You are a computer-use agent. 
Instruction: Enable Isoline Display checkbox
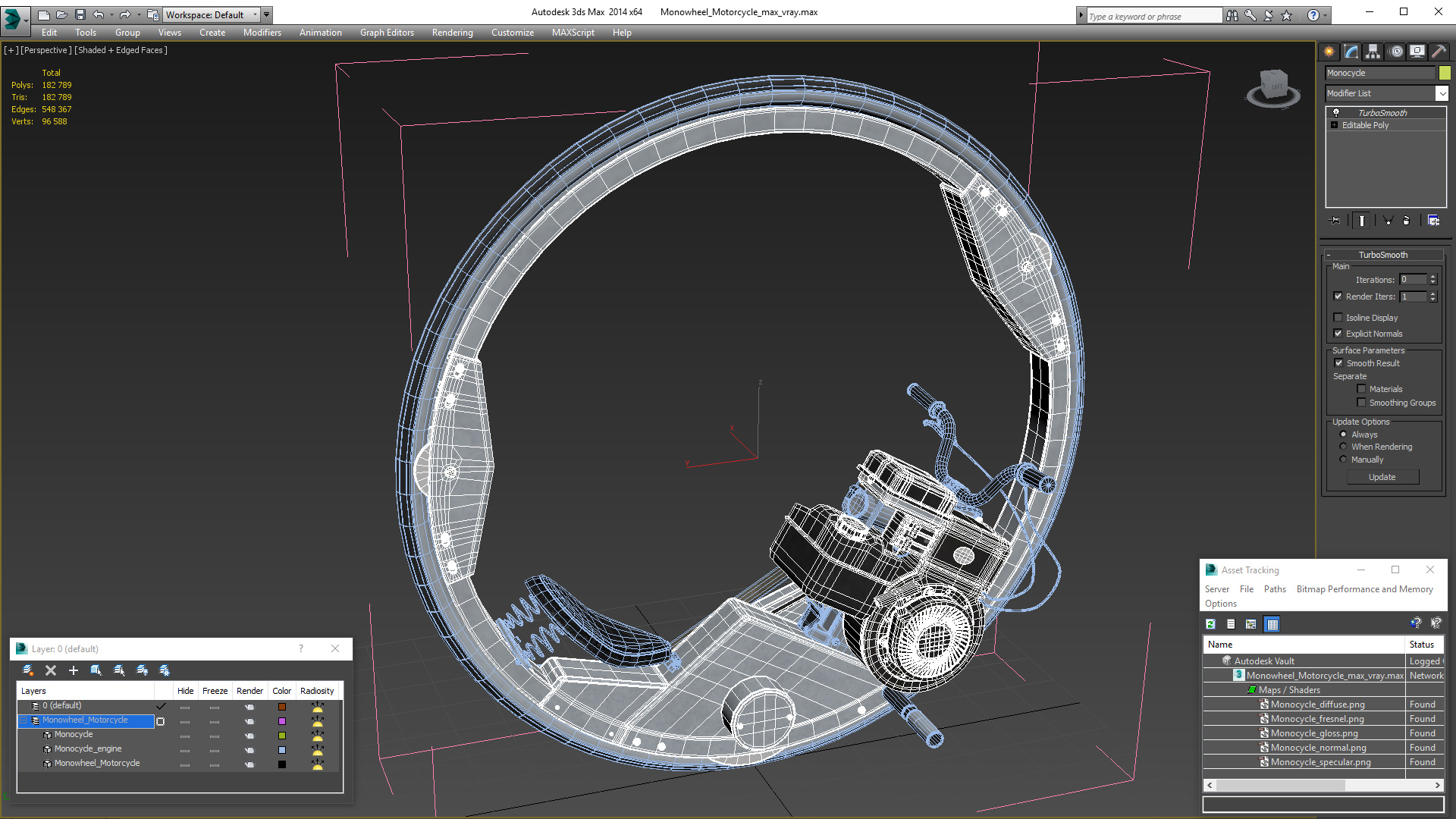click(x=1338, y=318)
